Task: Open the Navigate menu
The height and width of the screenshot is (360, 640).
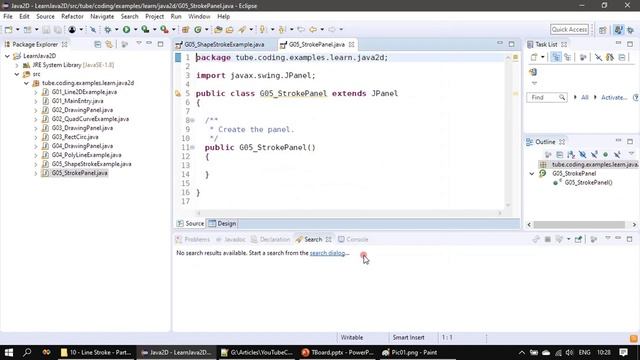Action: [102, 16]
